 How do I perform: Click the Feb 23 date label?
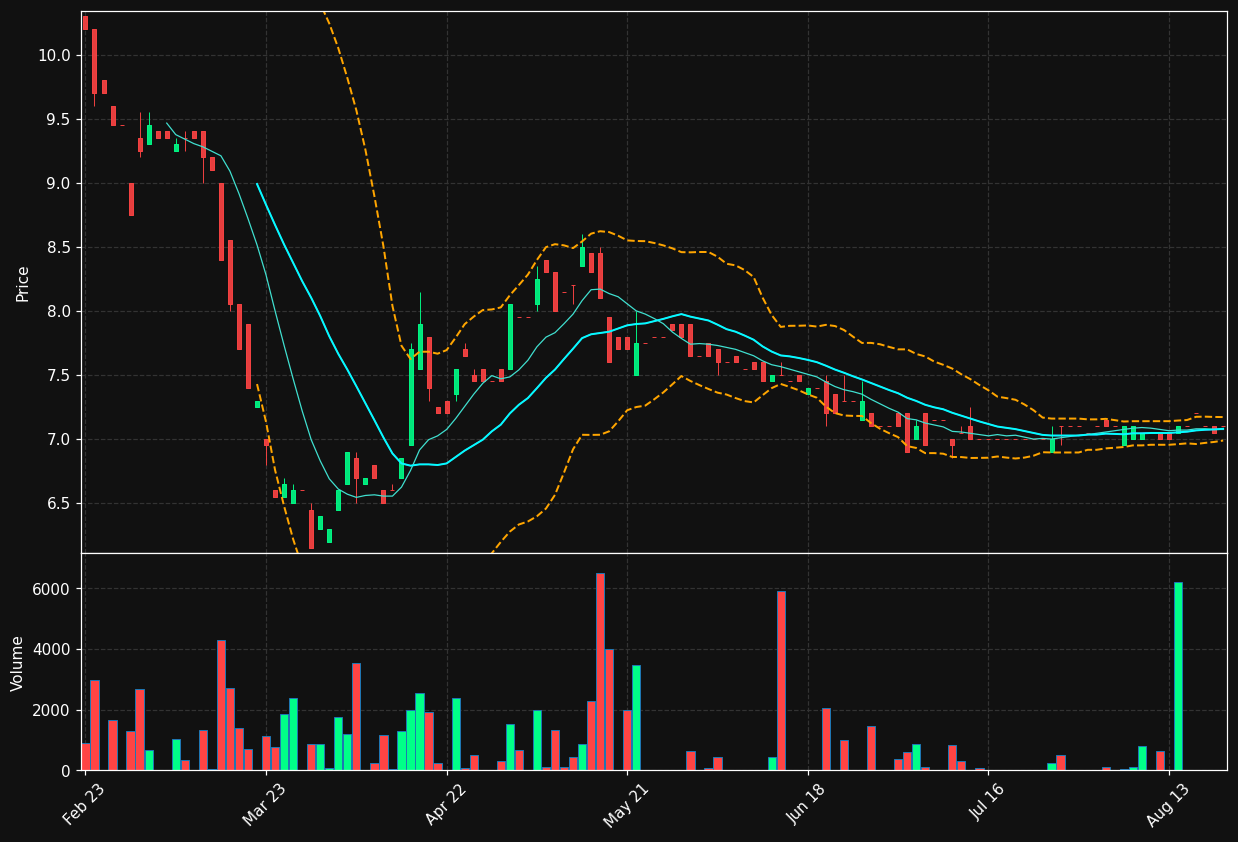point(85,804)
